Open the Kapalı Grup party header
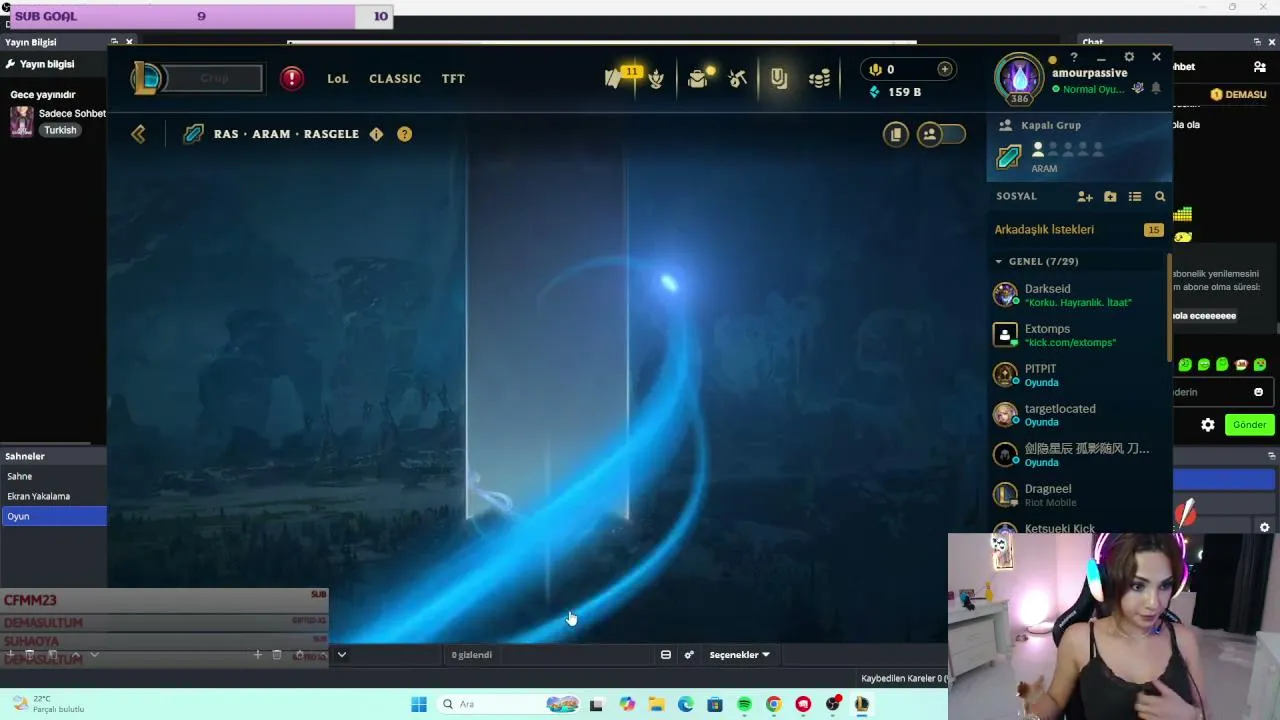Screen dimensions: 1280x720 pos(1051,125)
